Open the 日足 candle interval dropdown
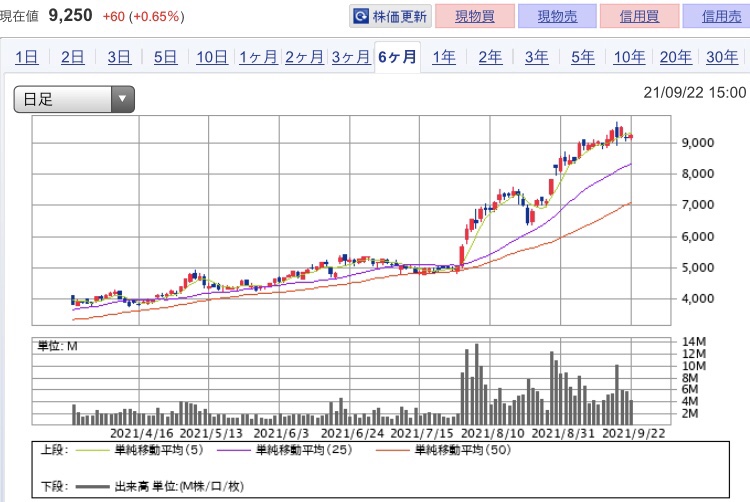Image resolution: width=750 pixels, height=502 pixels. click(x=74, y=99)
